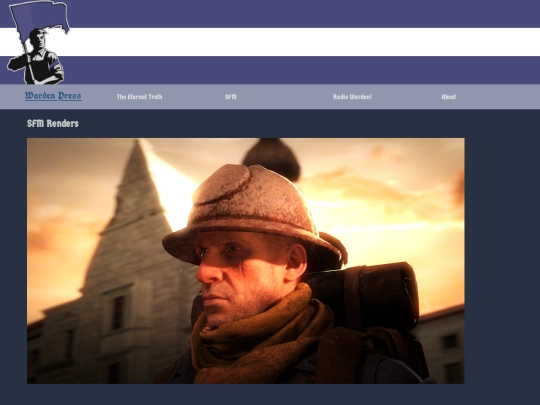540x405 pixels.
Task: Click the SFM Renders heading
Action: pyautogui.click(x=53, y=123)
